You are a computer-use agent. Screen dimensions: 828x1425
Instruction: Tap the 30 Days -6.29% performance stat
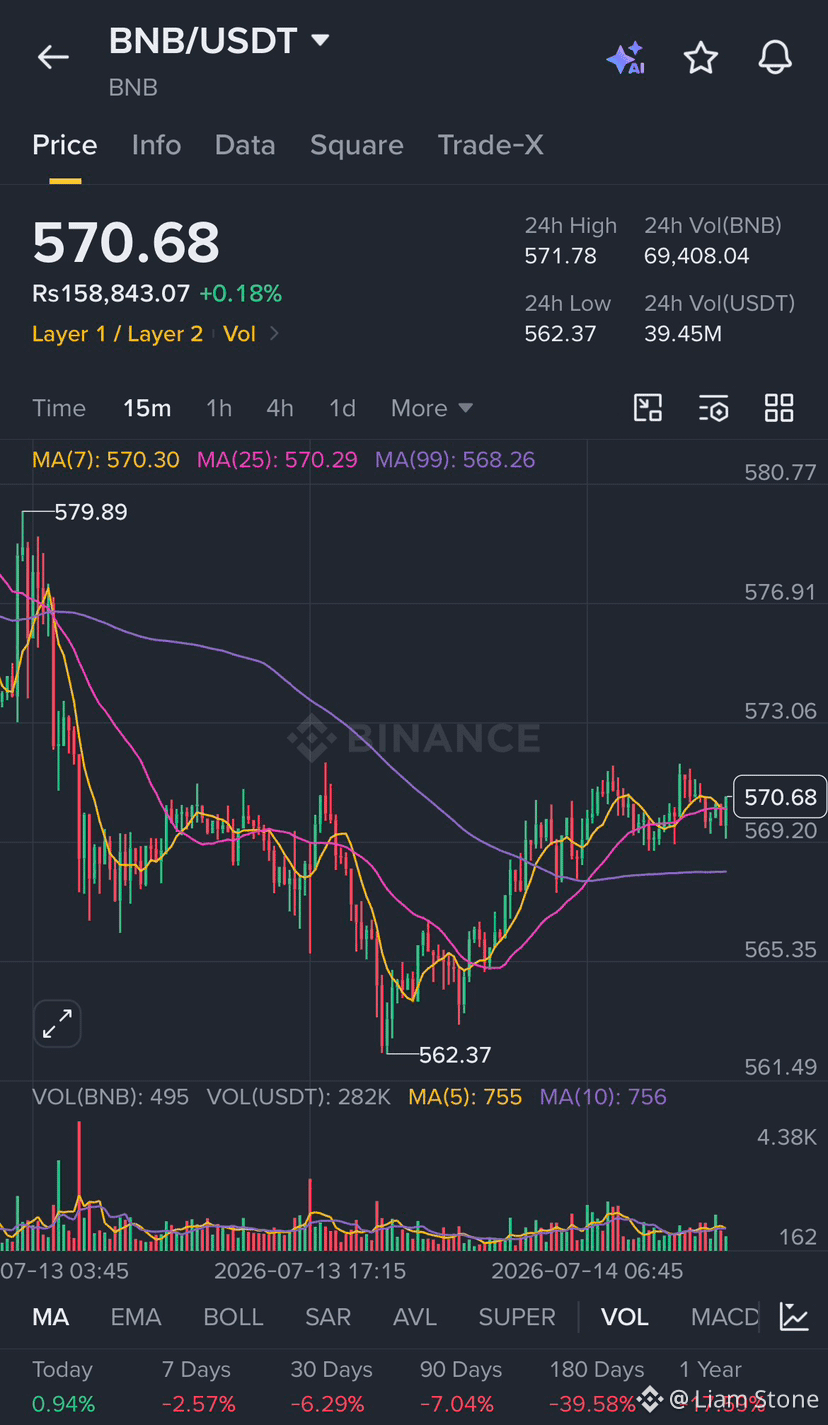331,1387
